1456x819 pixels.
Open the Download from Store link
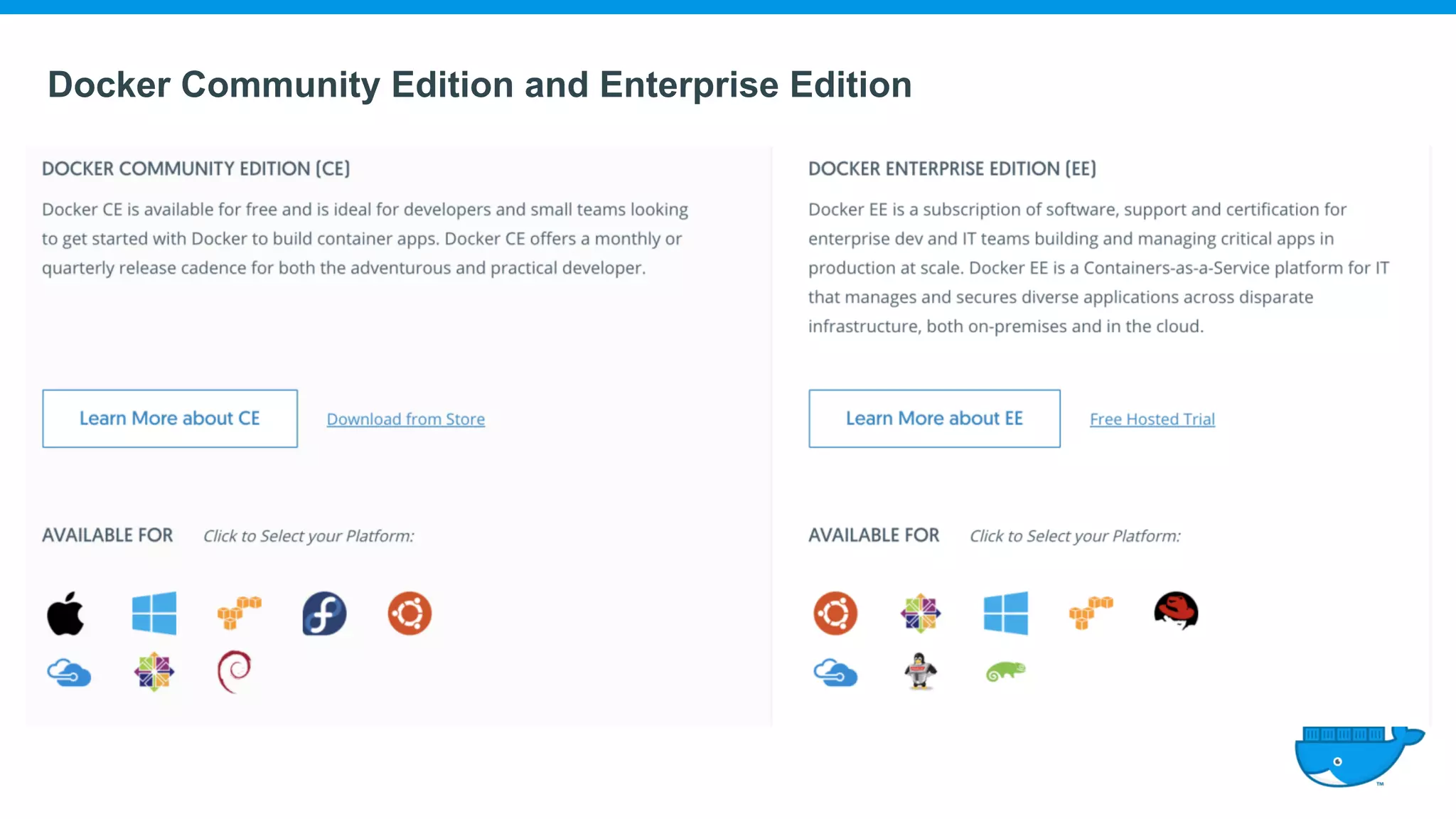click(x=406, y=419)
